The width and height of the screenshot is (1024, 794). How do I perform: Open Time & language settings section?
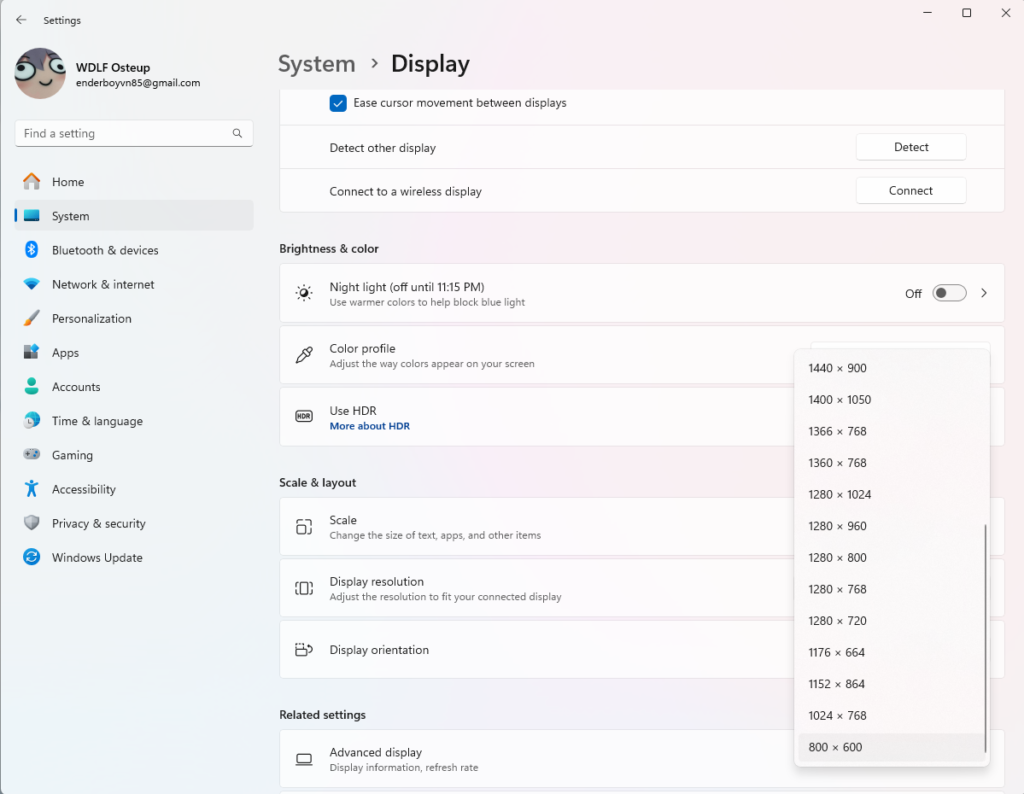pyautogui.click(x=97, y=421)
